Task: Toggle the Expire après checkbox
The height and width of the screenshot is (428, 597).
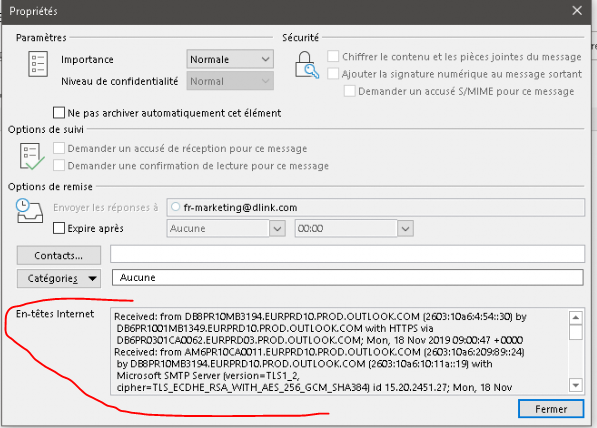Action: 59,228
